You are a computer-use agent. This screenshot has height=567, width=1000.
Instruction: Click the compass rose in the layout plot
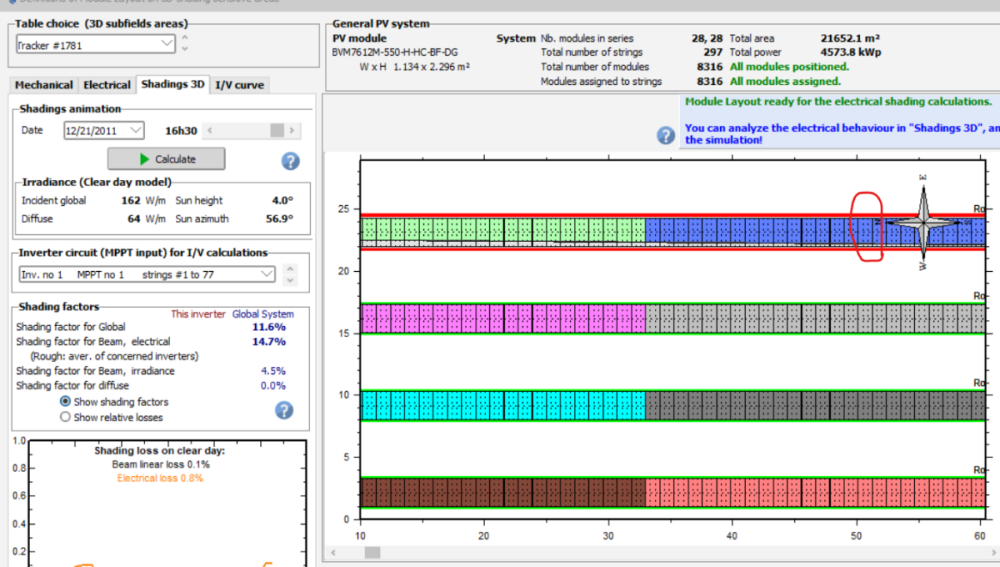point(923,222)
